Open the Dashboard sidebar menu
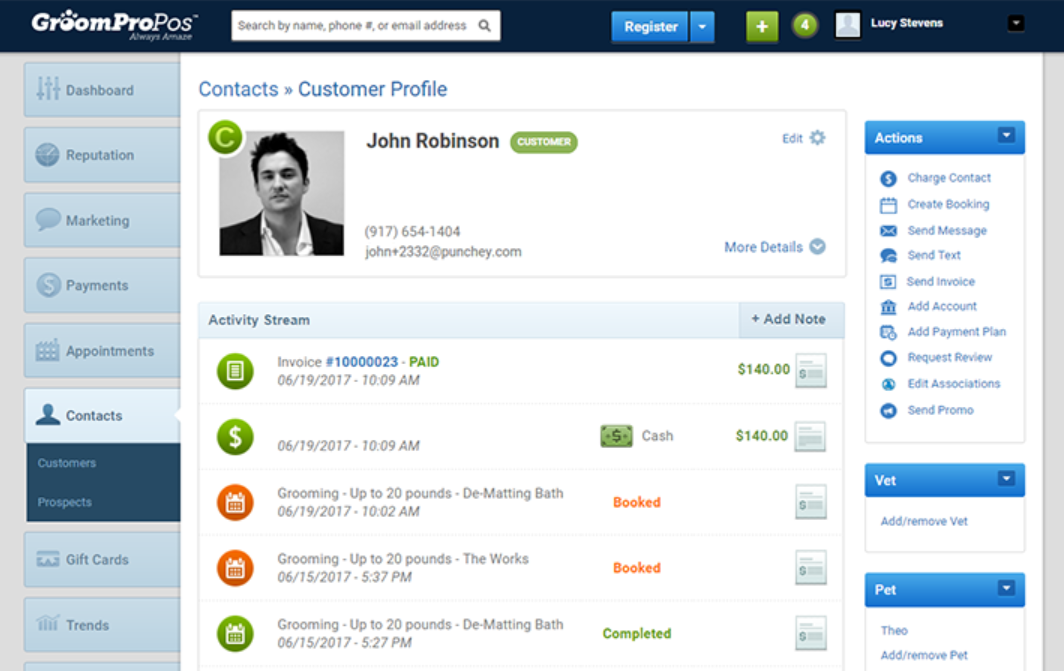The width and height of the screenshot is (1064, 671). [x=102, y=90]
